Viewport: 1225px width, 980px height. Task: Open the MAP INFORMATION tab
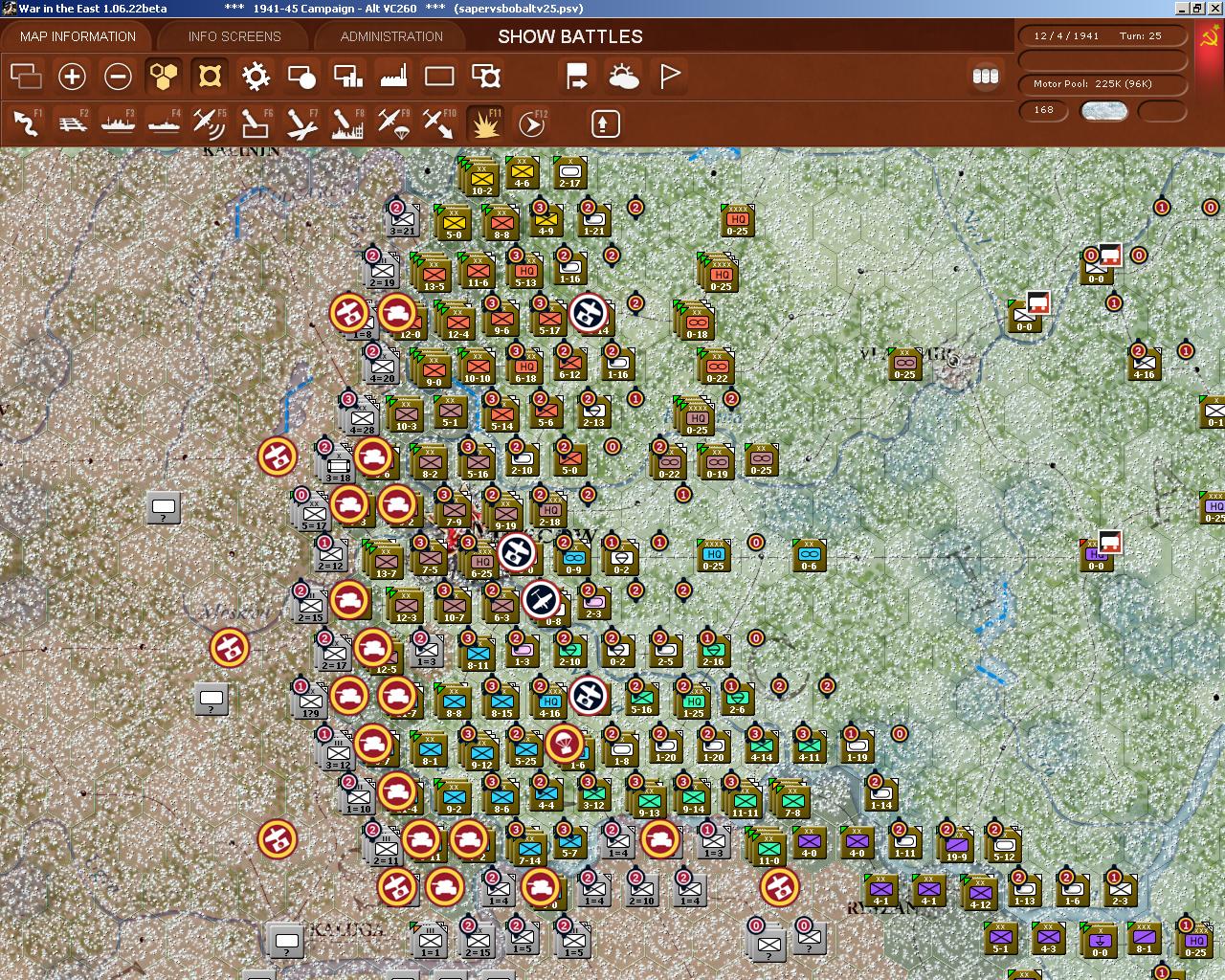point(78,36)
